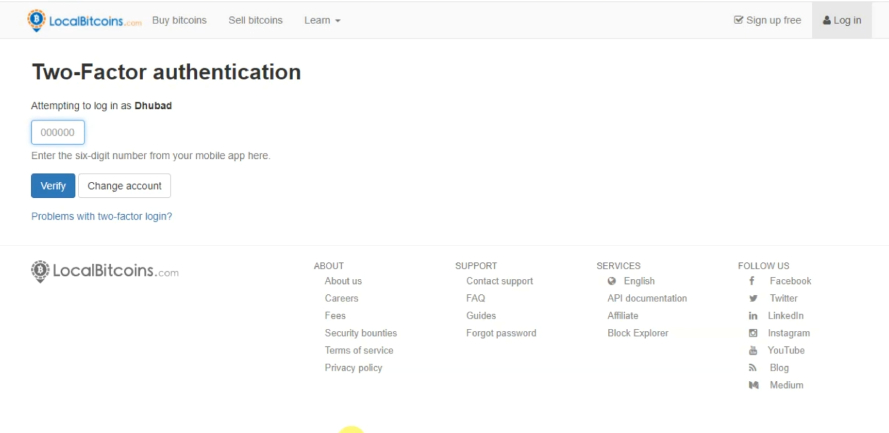
Task: Click the Twitter bird icon
Action: [753, 298]
